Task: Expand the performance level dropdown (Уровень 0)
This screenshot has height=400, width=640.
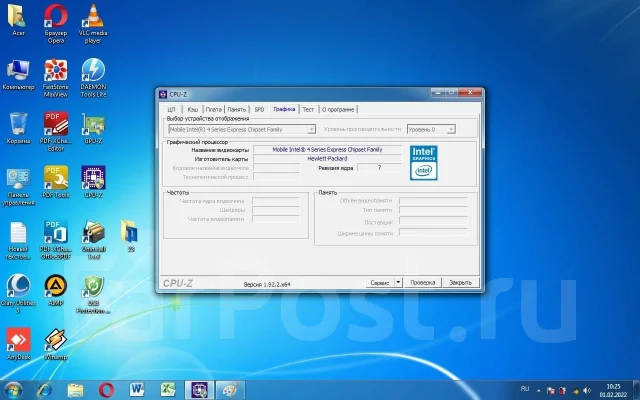Action: (x=431, y=129)
